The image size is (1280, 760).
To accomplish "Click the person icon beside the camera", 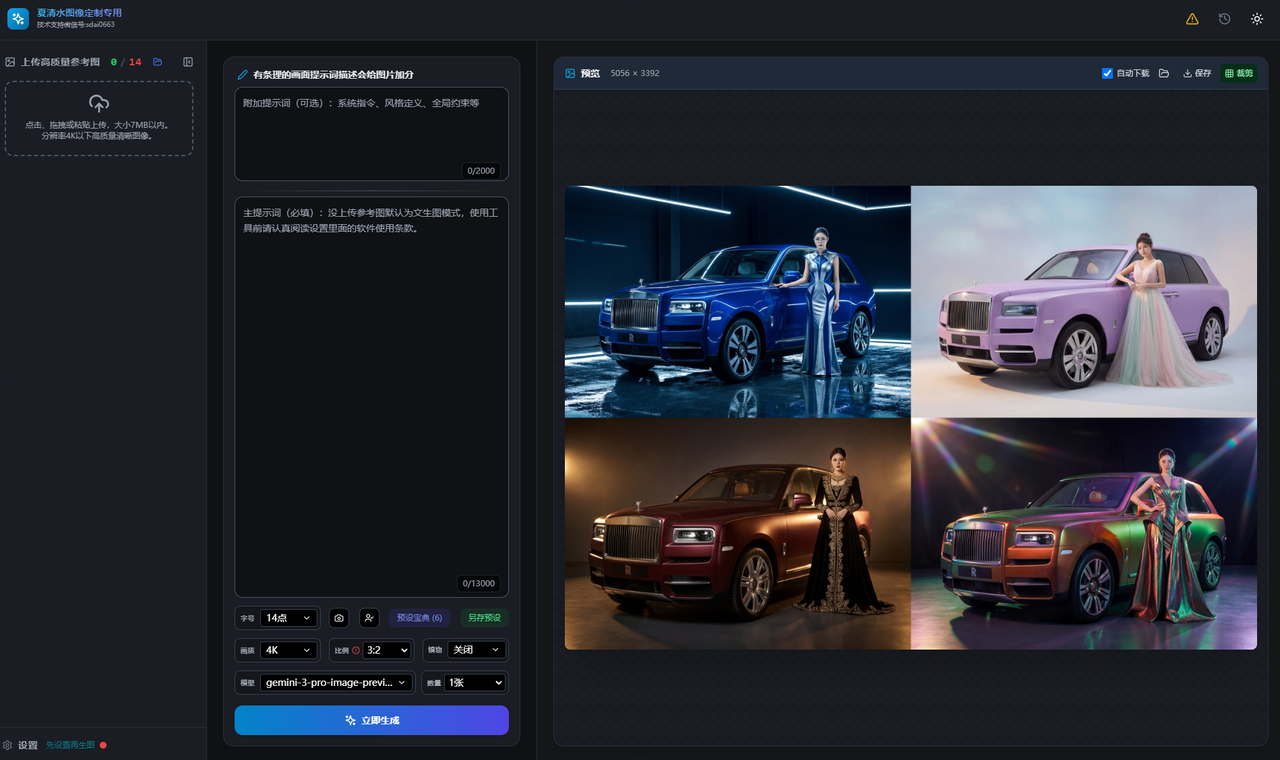I will (369, 618).
